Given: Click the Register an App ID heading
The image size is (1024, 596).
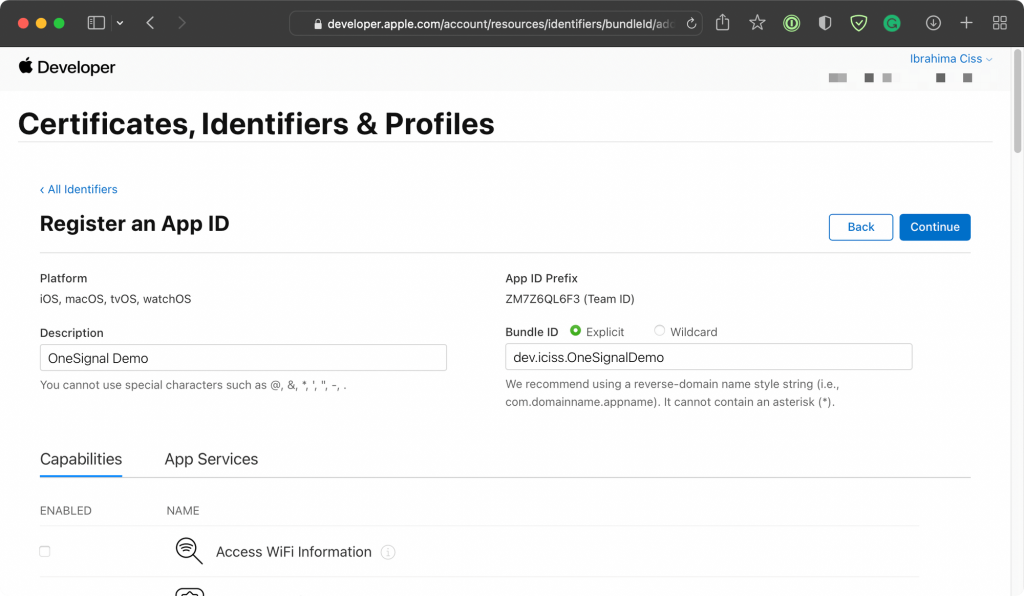Looking at the screenshot, I should 135,224.
